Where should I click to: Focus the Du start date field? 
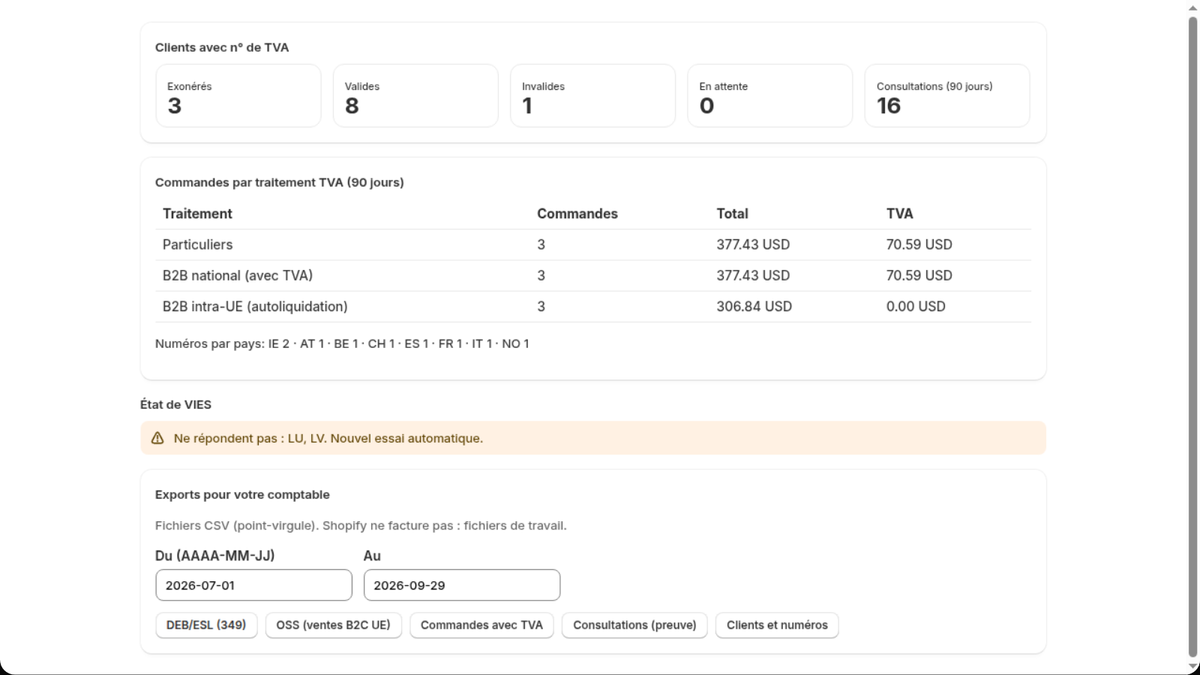(x=254, y=585)
